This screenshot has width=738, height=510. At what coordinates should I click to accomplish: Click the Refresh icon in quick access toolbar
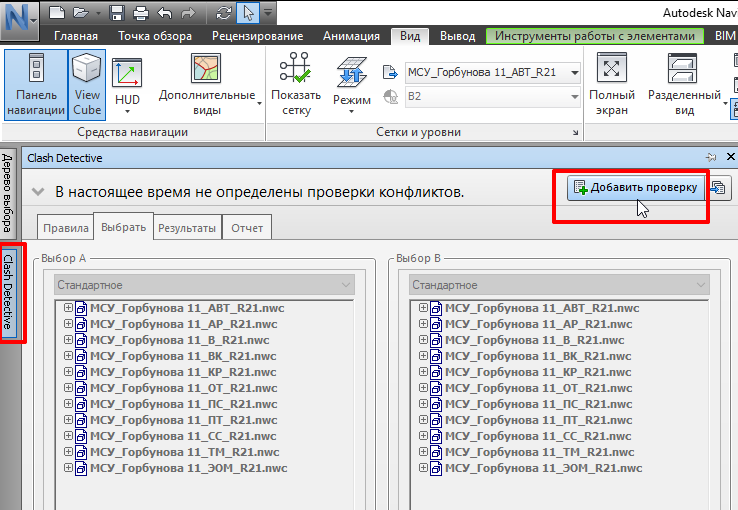coord(224,14)
